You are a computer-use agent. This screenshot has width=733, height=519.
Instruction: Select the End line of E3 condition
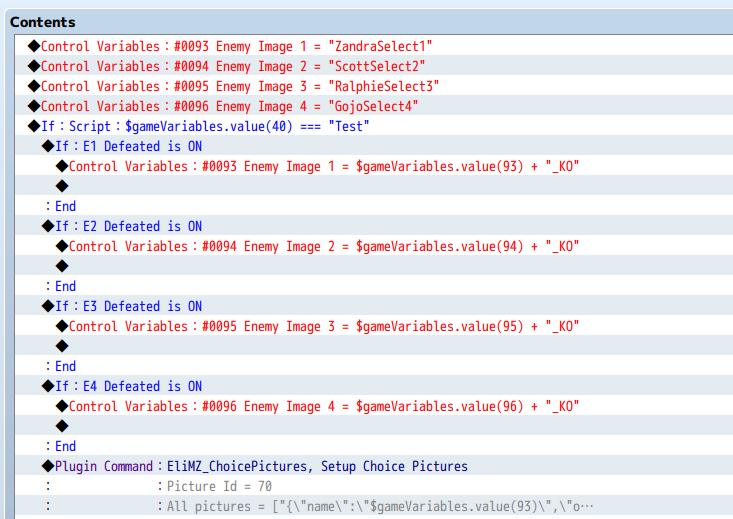tap(374, 366)
